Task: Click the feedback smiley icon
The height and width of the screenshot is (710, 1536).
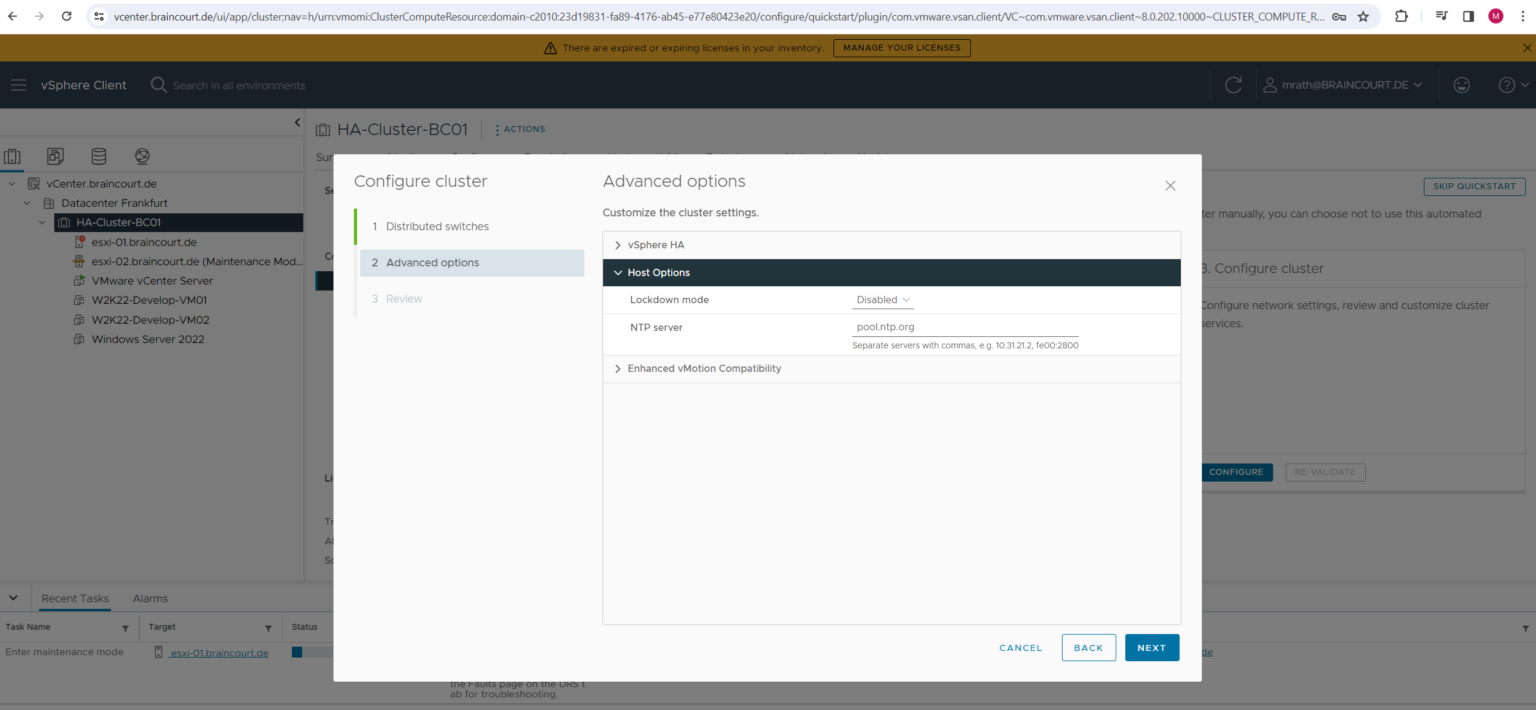Action: [1461, 85]
